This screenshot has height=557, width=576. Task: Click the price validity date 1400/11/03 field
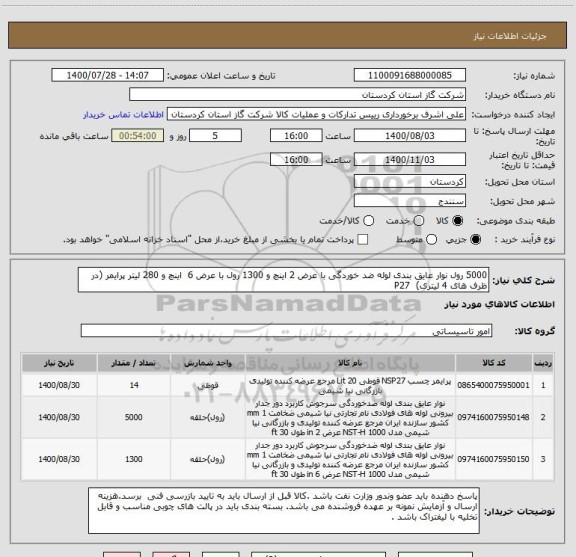tap(410, 159)
